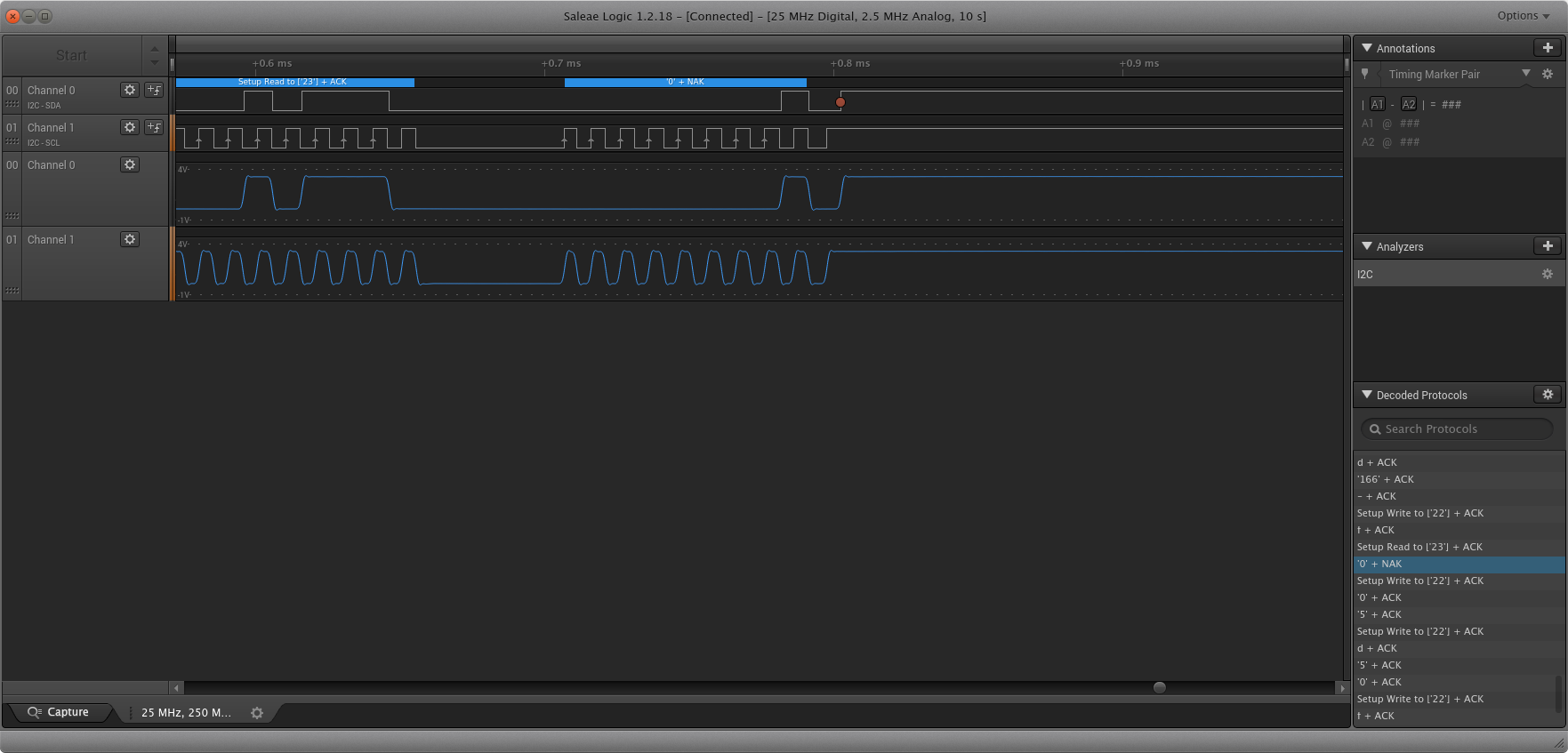Decrease capture count with the down arrow next to Start
1568x753 pixels.
pyautogui.click(x=155, y=63)
